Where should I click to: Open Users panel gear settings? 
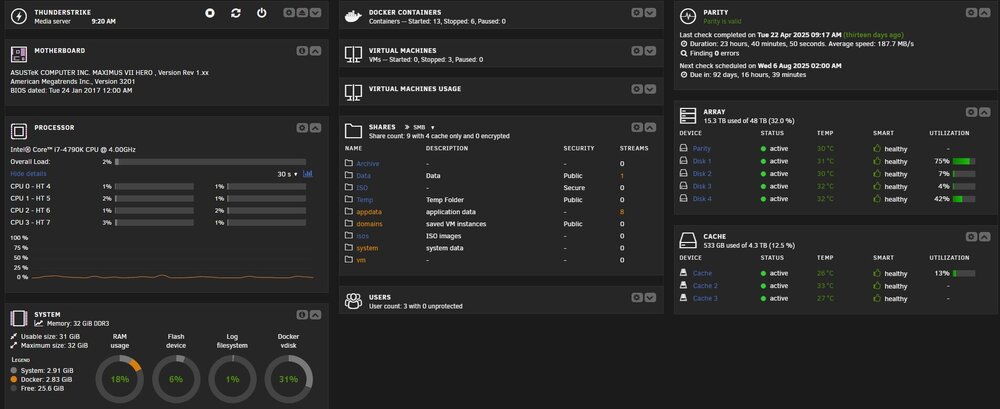pos(636,297)
